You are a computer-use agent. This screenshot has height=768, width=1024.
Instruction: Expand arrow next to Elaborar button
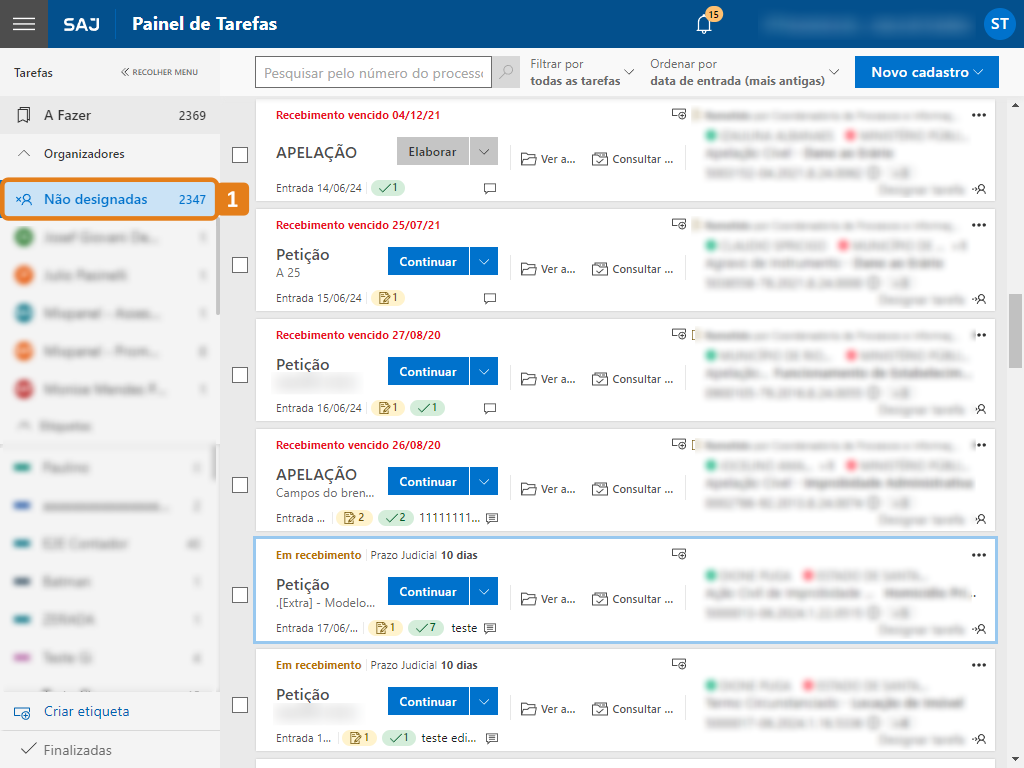pos(483,152)
